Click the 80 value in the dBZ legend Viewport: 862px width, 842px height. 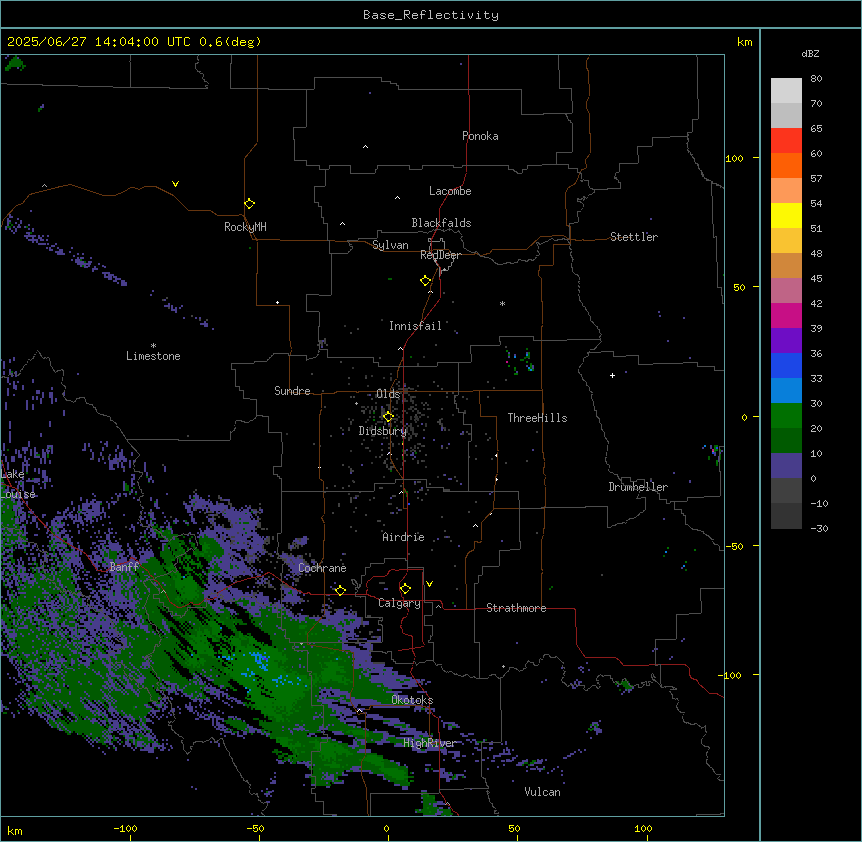pos(816,79)
